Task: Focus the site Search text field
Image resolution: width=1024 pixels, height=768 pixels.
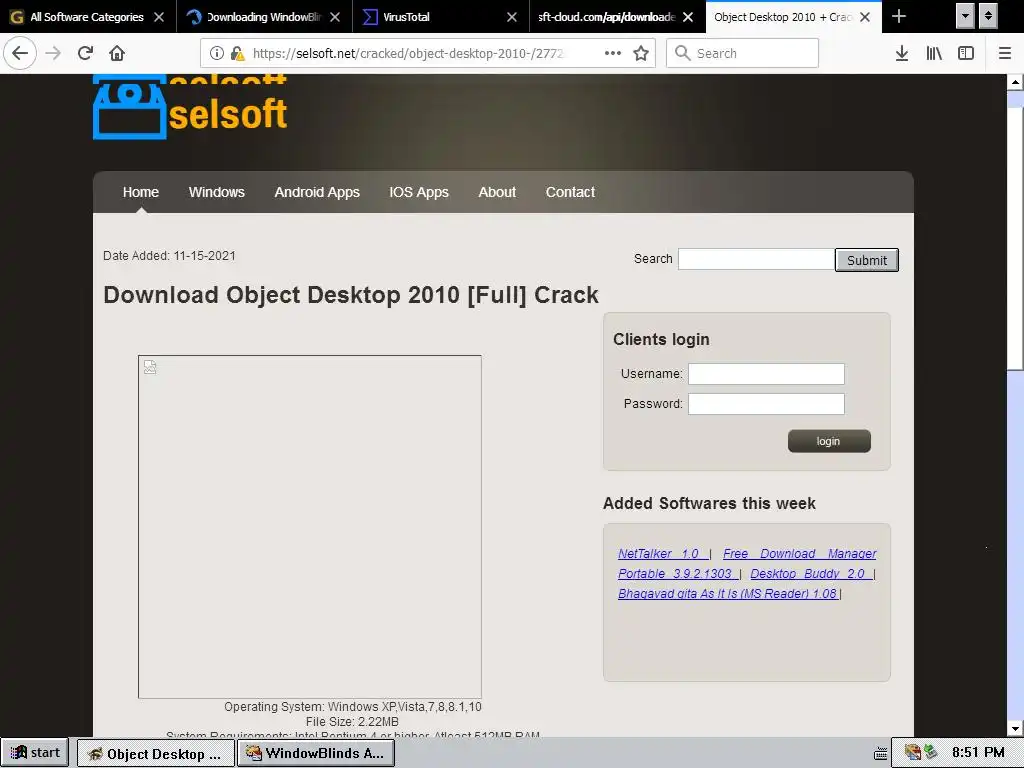Action: click(756, 259)
